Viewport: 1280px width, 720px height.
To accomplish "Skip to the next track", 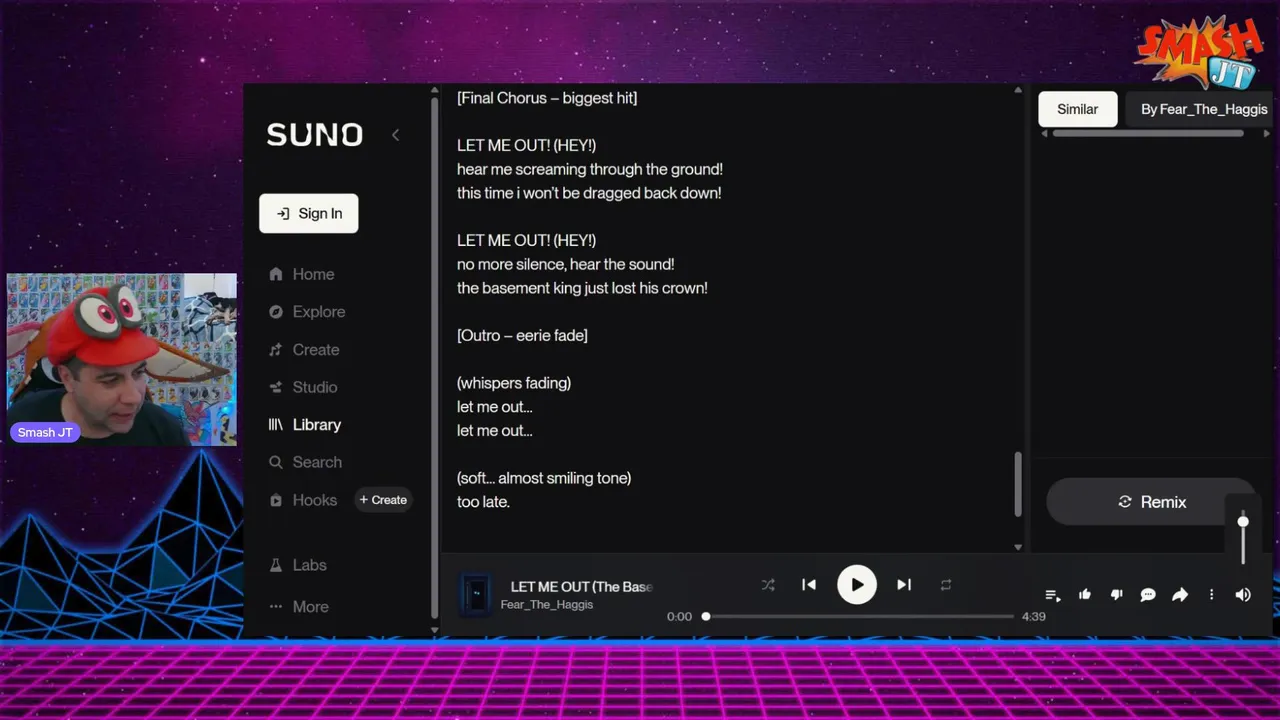I will pos(904,585).
